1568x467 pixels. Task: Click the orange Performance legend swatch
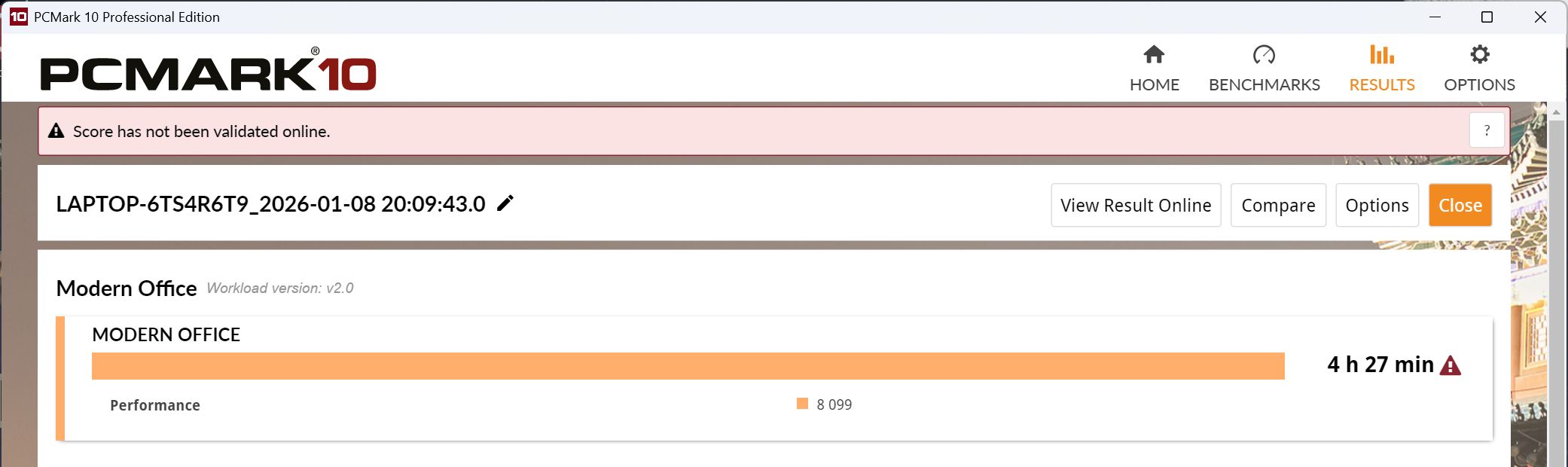coord(802,404)
